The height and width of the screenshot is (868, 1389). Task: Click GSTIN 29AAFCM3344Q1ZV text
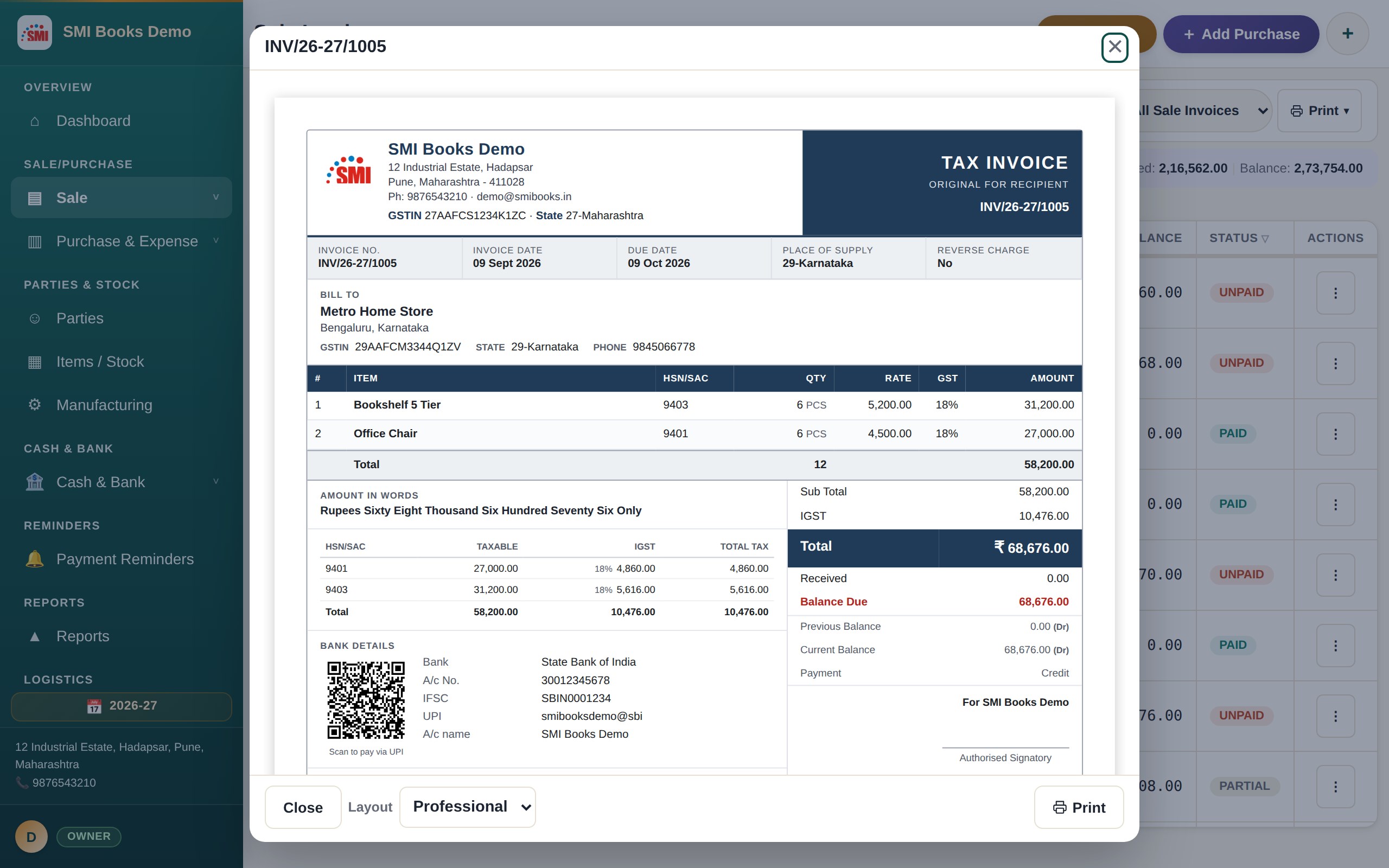tap(407, 347)
